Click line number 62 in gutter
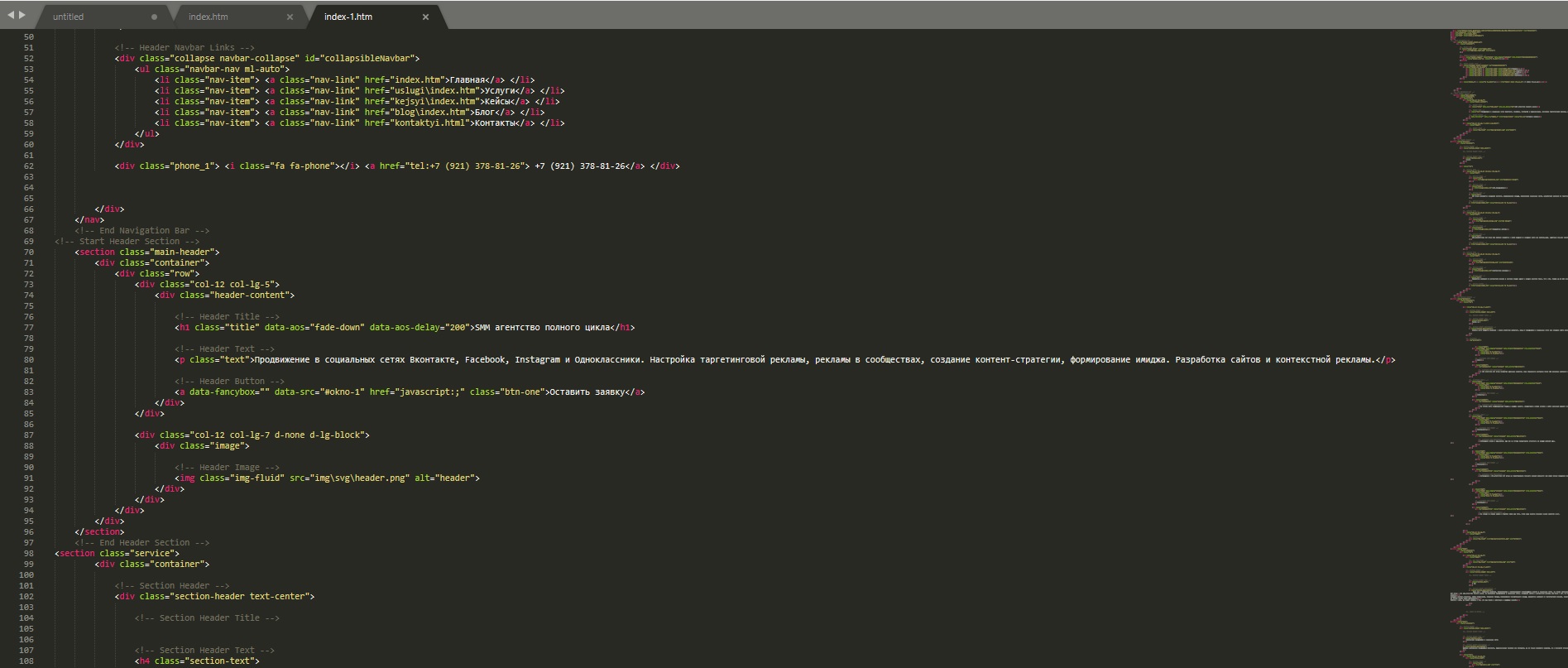This screenshot has height=668, width=1568. 28,166
